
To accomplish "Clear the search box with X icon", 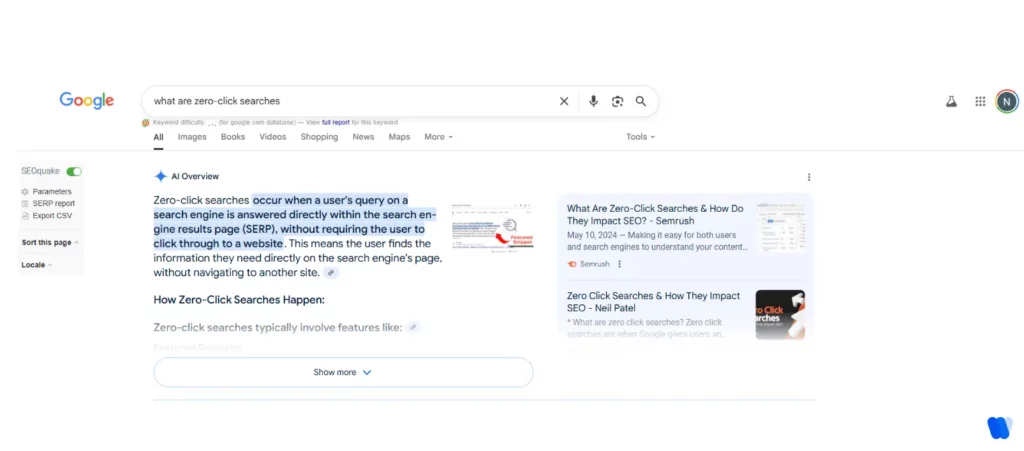I will [564, 101].
